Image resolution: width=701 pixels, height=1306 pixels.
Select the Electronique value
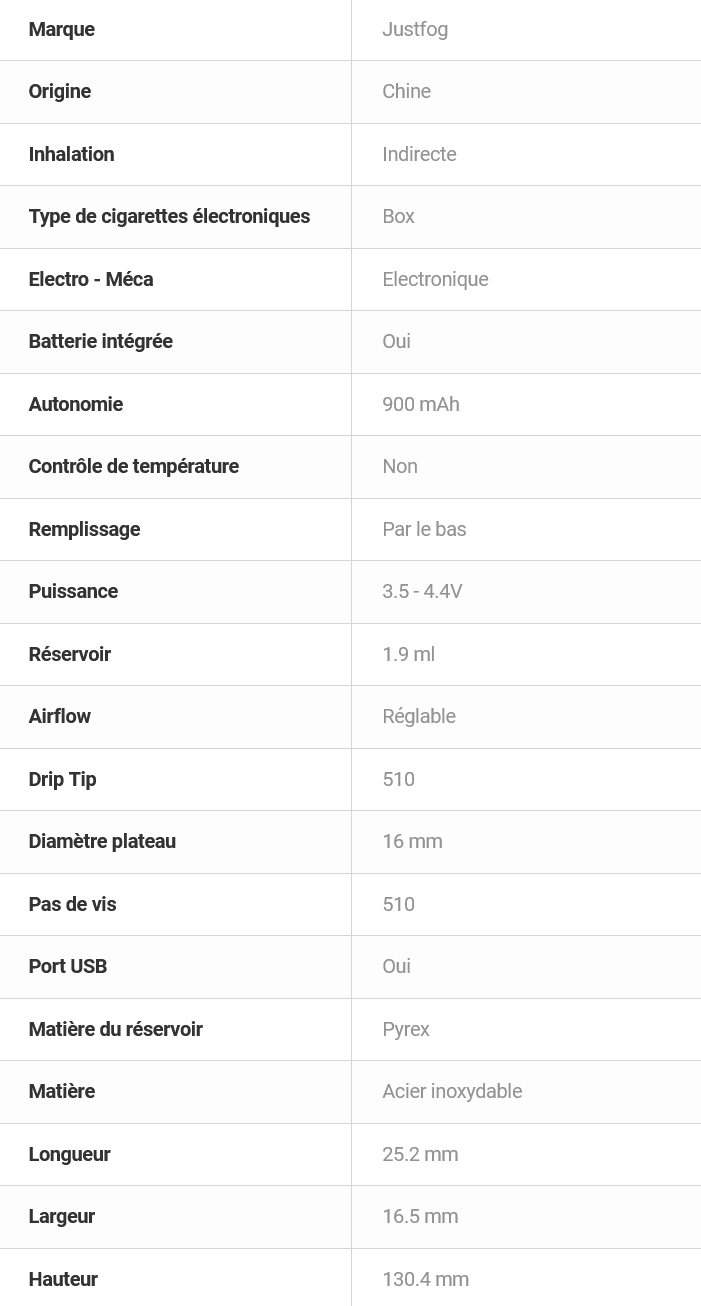pyautogui.click(x=435, y=279)
